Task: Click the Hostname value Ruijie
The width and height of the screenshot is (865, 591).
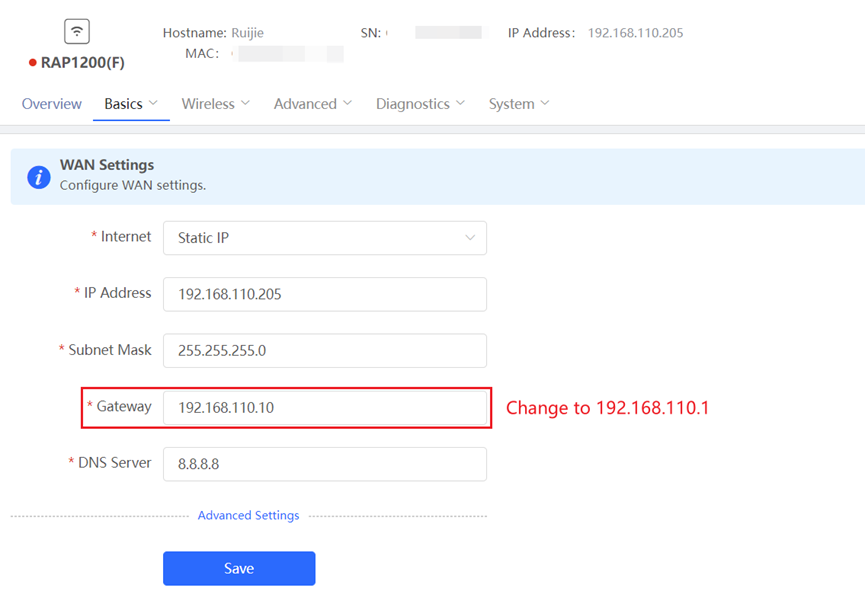Action: [x=247, y=33]
